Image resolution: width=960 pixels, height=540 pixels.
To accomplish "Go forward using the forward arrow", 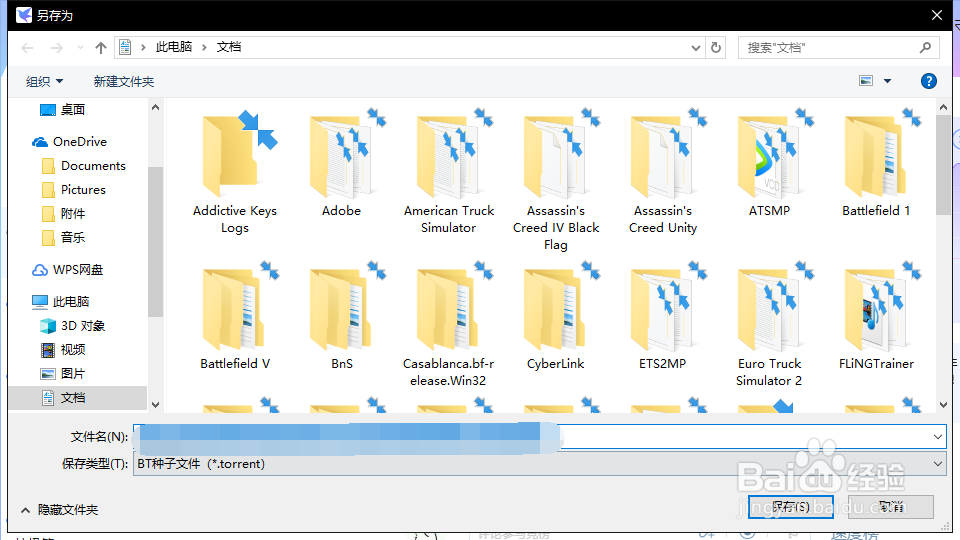I will 56,48.
